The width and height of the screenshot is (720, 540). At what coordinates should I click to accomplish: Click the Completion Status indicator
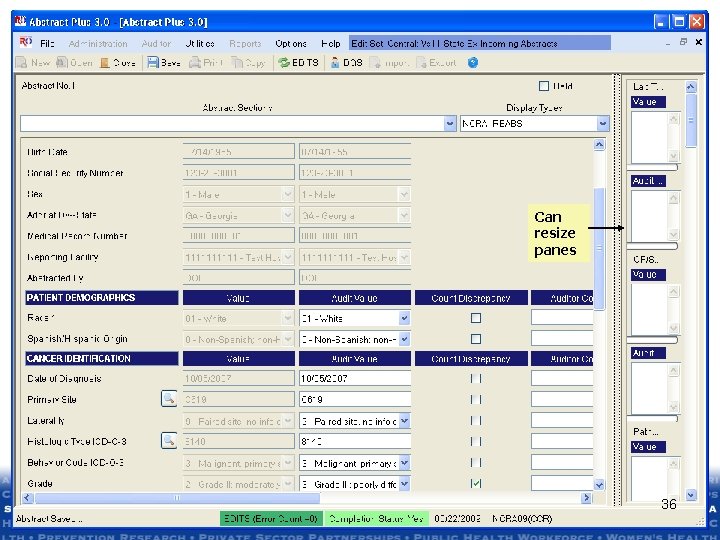pos(376,519)
